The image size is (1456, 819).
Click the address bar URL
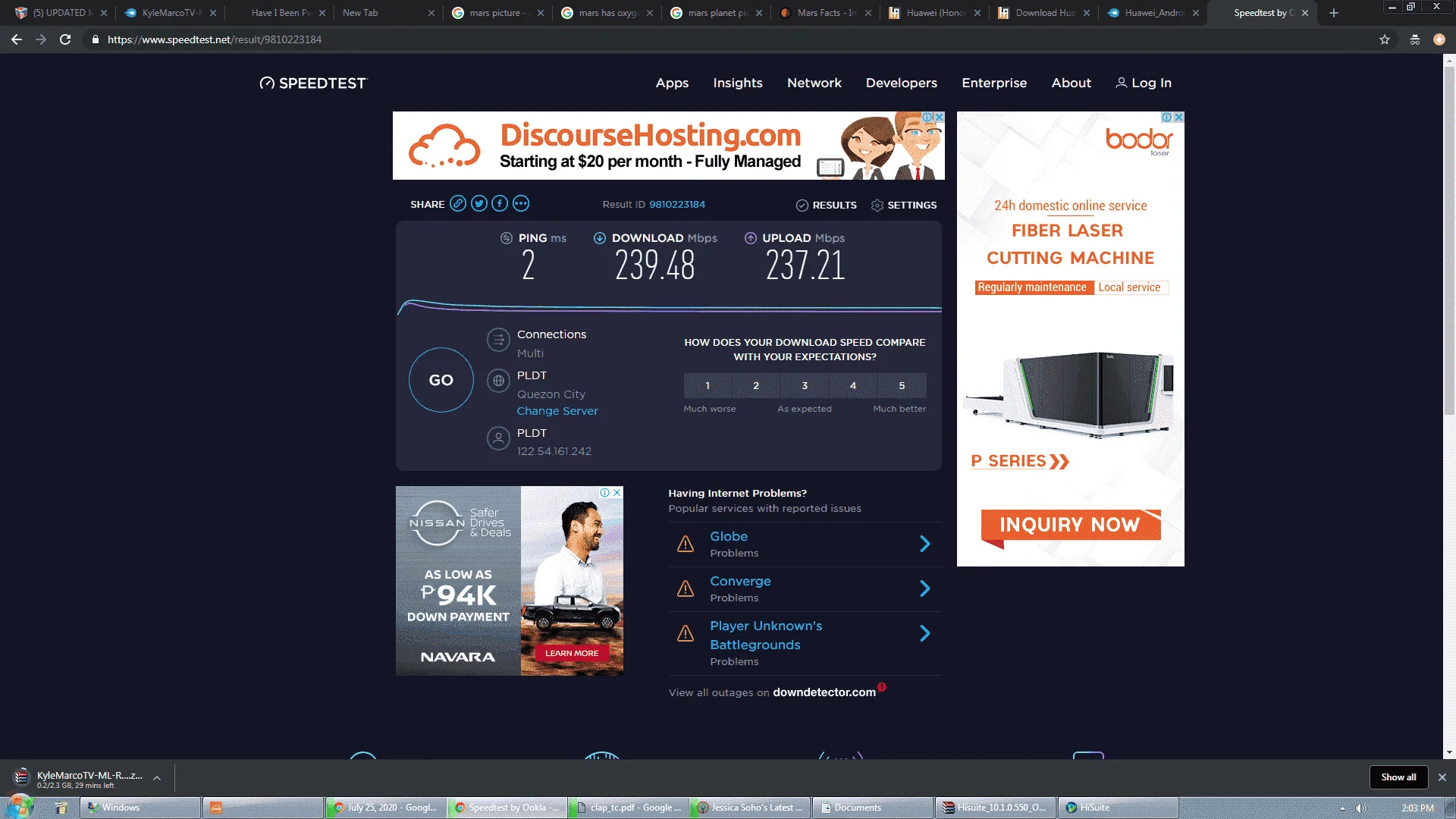pyautogui.click(x=215, y=39)
